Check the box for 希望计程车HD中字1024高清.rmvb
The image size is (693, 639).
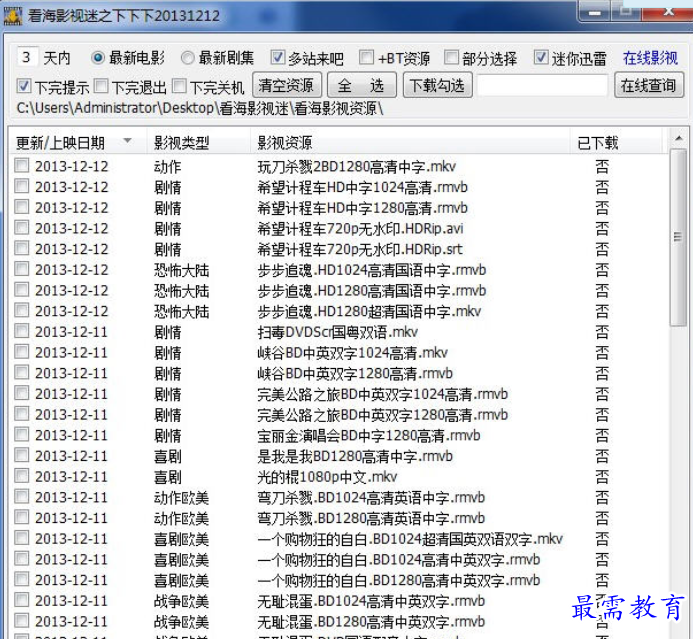click(21, 186)
